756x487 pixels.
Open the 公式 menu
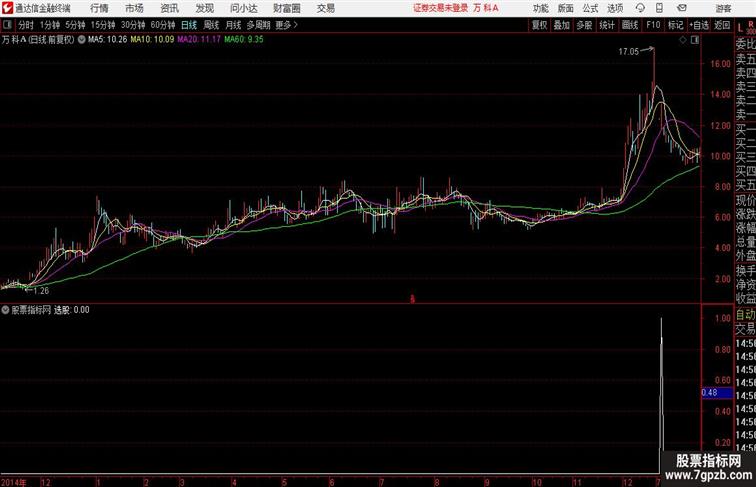590,8
